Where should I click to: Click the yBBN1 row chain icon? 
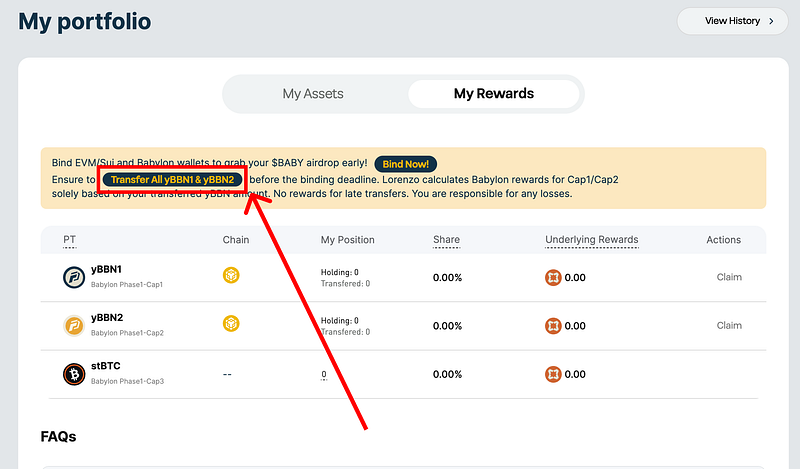click(x=231, y=276)
